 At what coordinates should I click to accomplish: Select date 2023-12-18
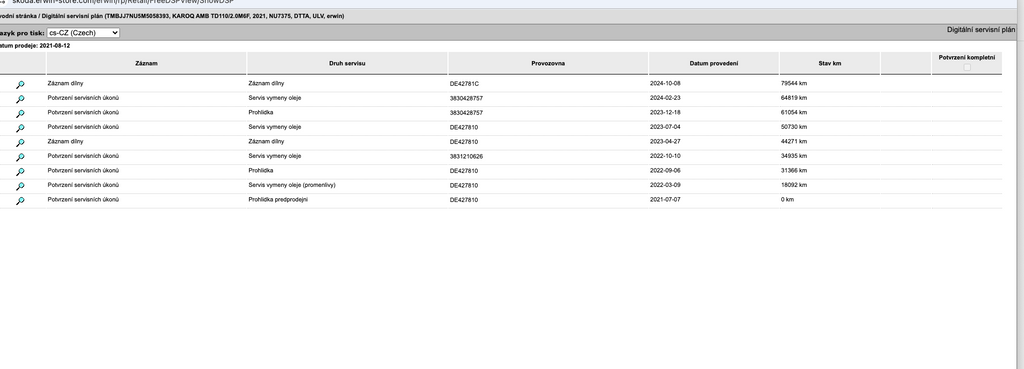tap(665, 112)
